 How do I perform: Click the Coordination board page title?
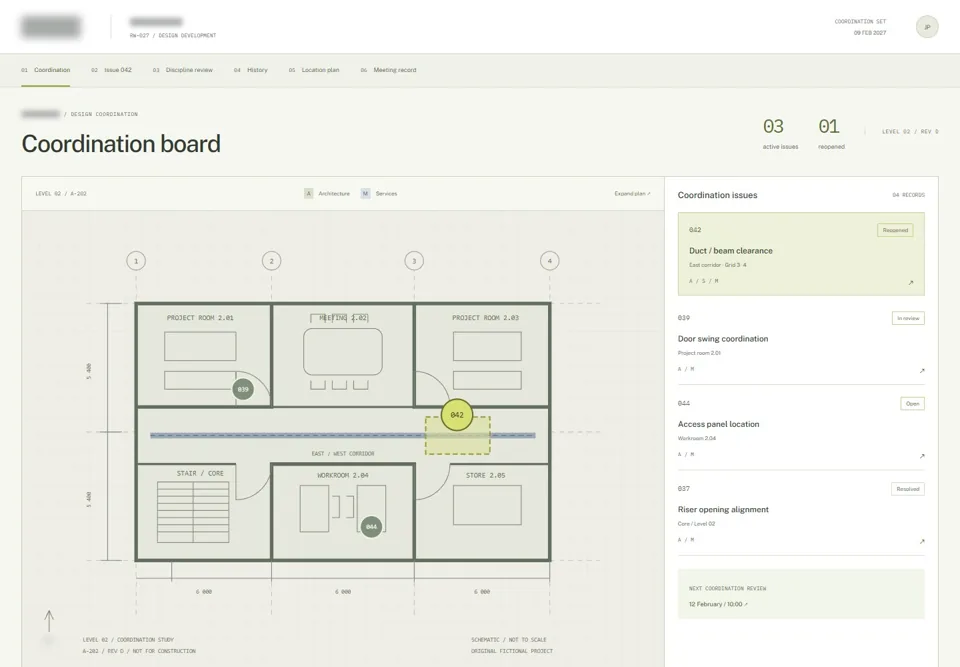tap(121, 144)
